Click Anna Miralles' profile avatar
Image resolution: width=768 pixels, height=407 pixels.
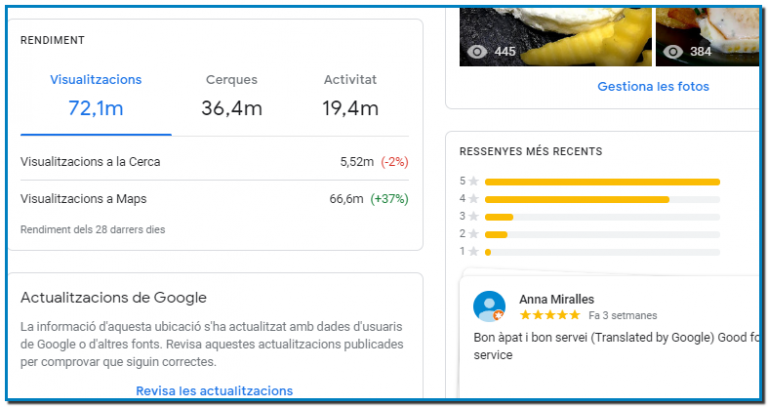pos(489,306)
